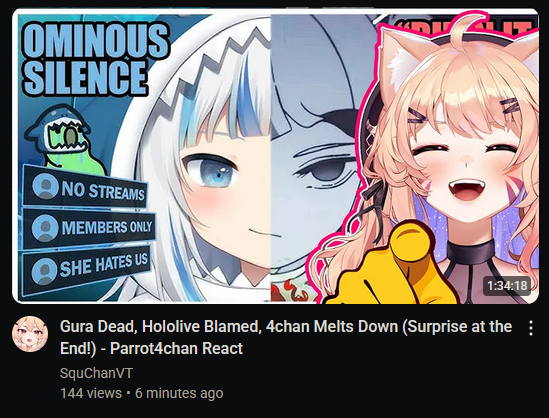Click the profile icon beside MEMBERS ONLY
The height and width of the screenshot is (418, 549).
coord(44,228)
